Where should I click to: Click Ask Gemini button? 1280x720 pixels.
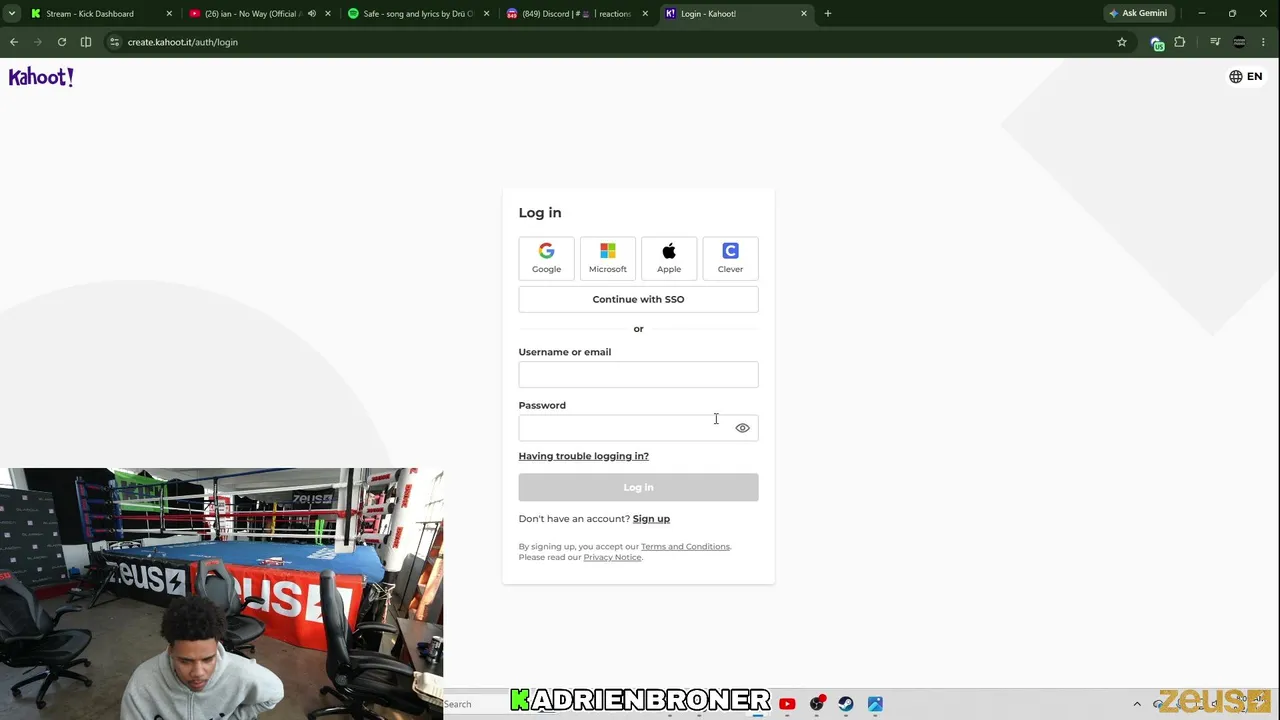(x=1138, y=14)
